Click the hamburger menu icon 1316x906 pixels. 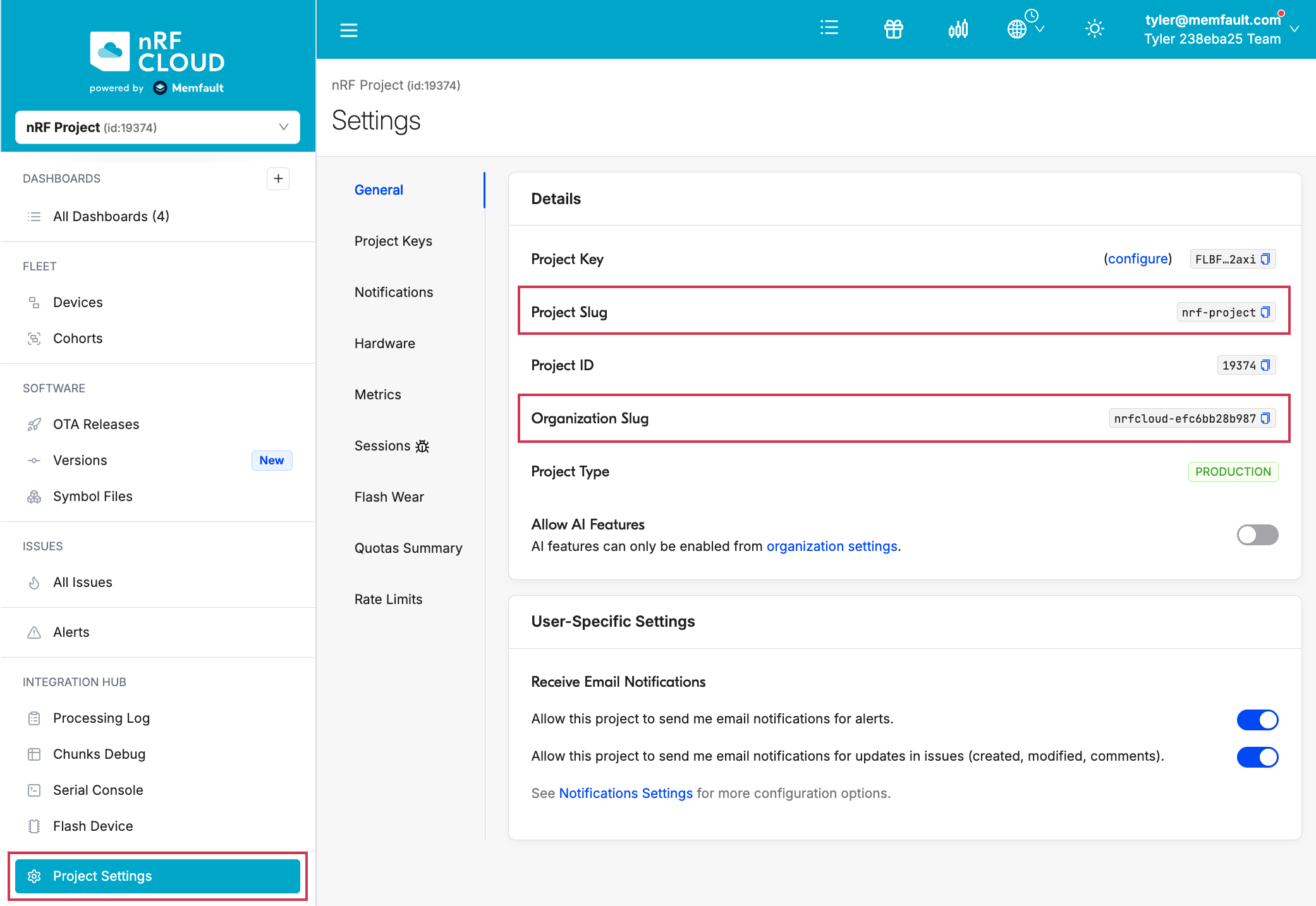pos(349,30)
